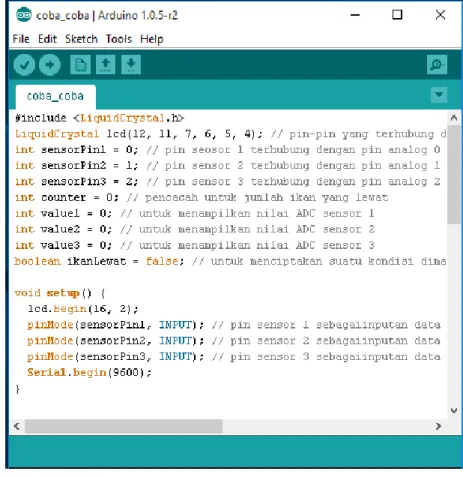Open the Sketch menu

[81, 39]
